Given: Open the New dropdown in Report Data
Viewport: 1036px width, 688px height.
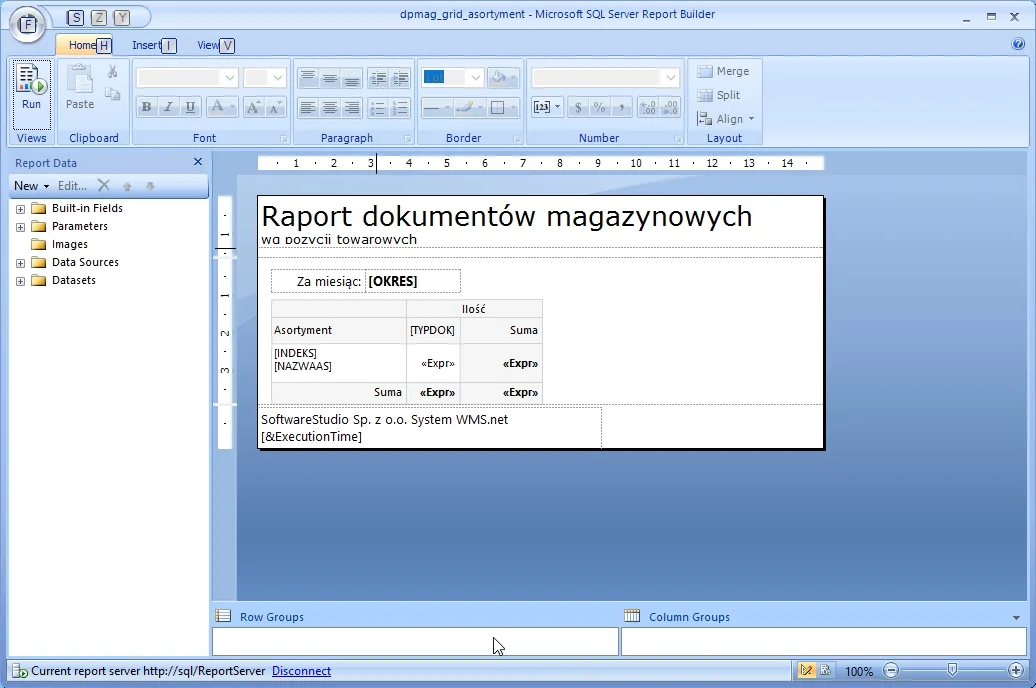Looking at the screenshot, I should click(31, 186).
